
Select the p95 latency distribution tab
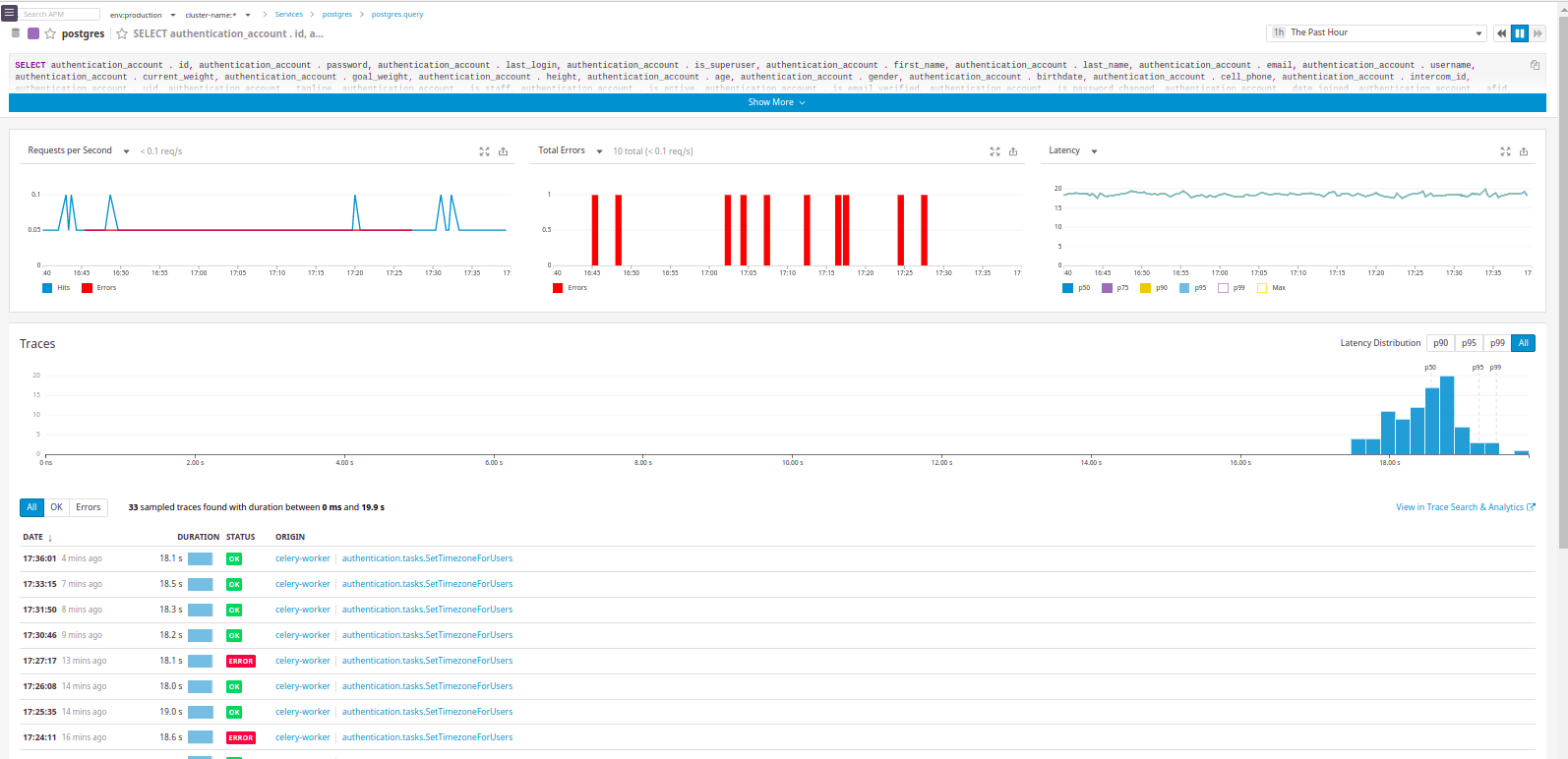coord(1469,343)
